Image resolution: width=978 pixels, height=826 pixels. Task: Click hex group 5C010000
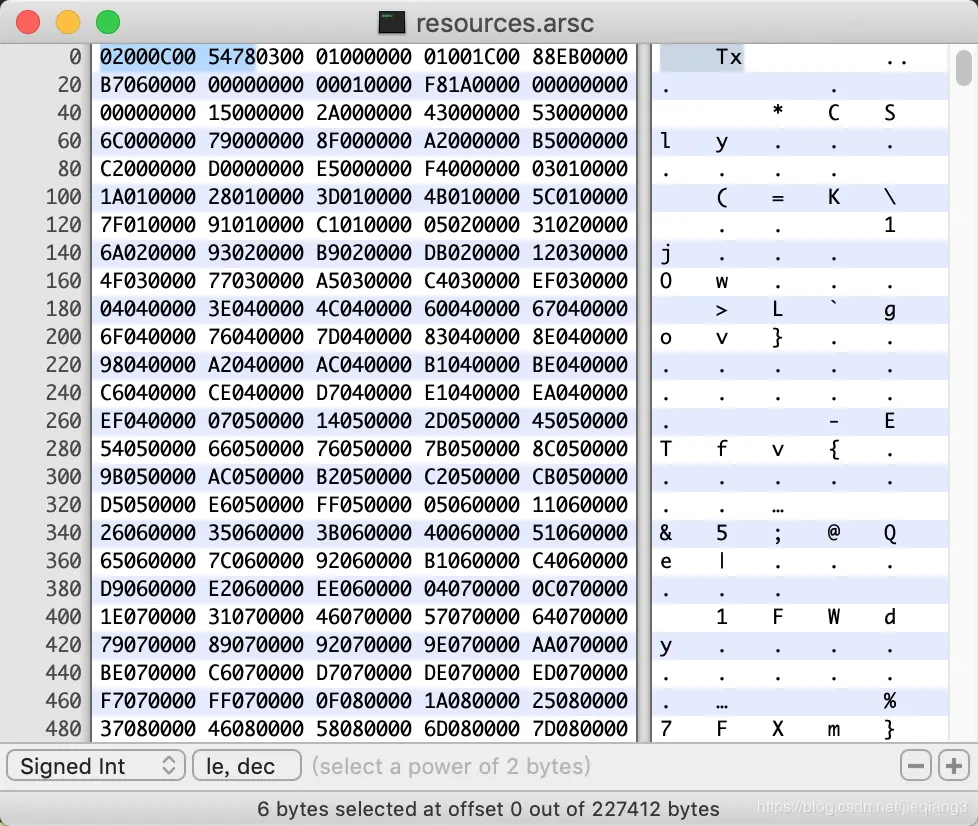pos(580,197)
